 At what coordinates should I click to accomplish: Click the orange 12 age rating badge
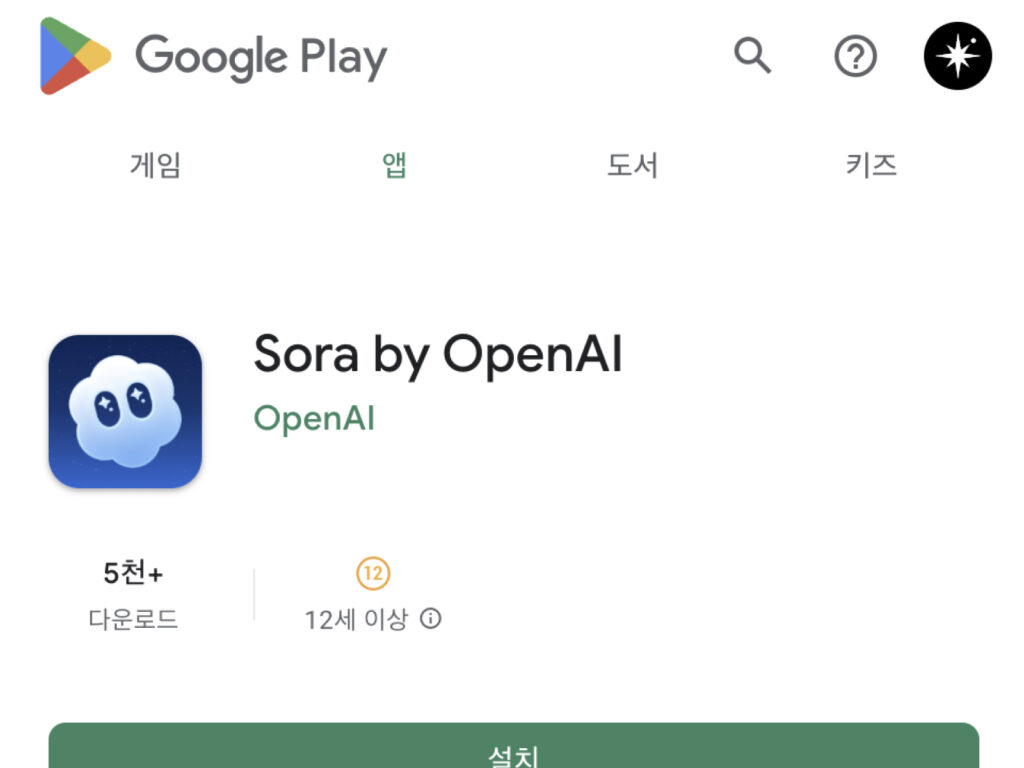tap(373, 573)
